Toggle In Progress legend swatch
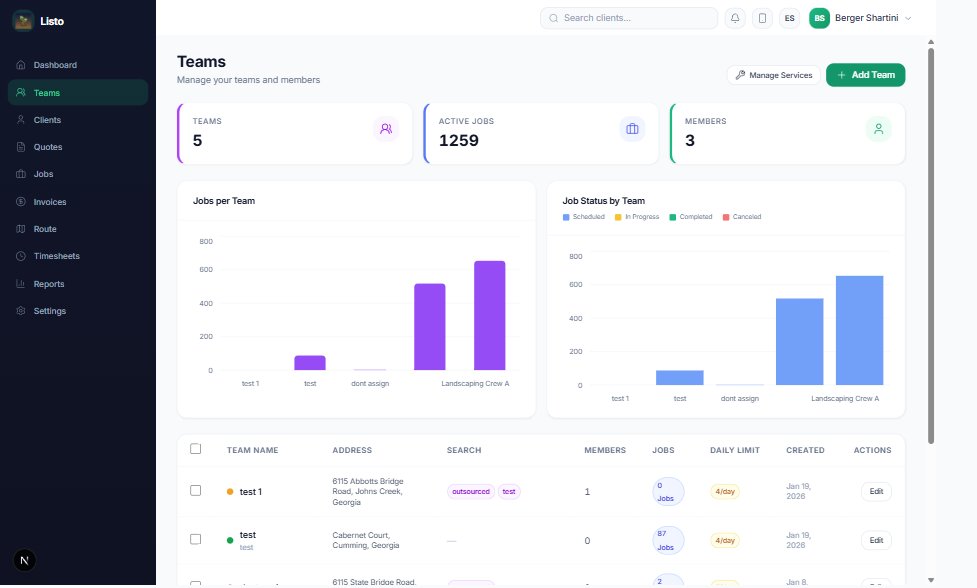Screen dimensions: 977x588 pos(618,217)
